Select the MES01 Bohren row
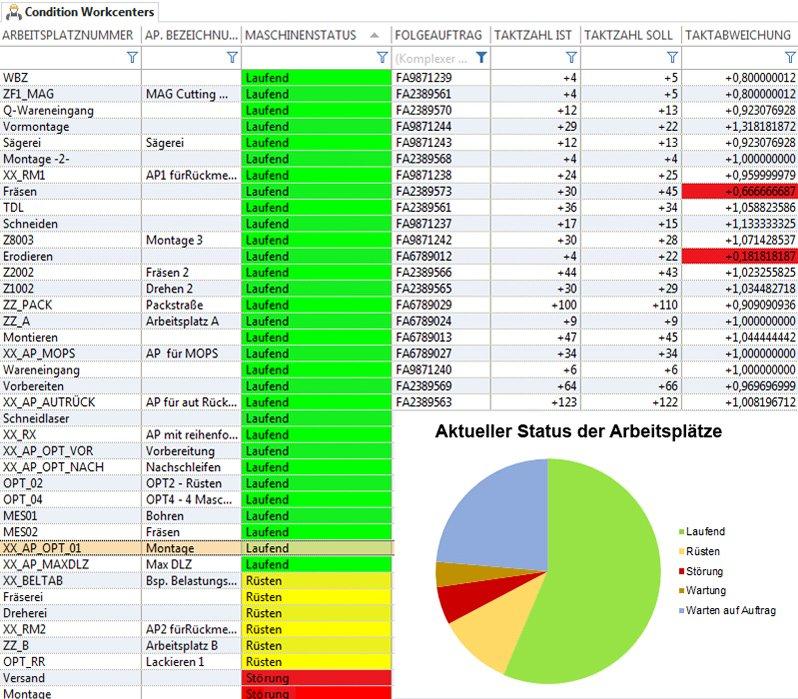 [x=196, y=516]
